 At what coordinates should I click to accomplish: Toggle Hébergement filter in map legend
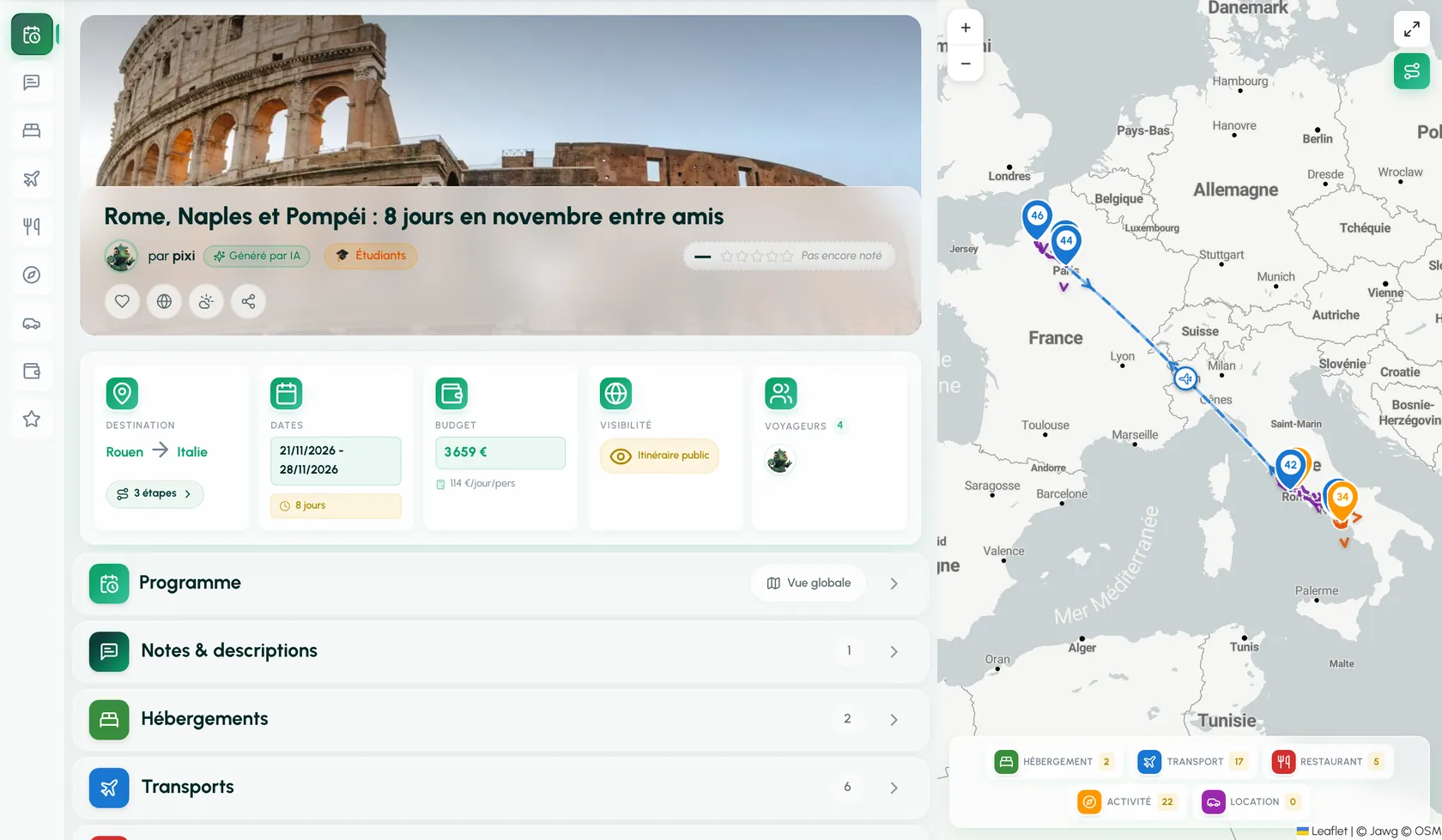pos(1054,761)
